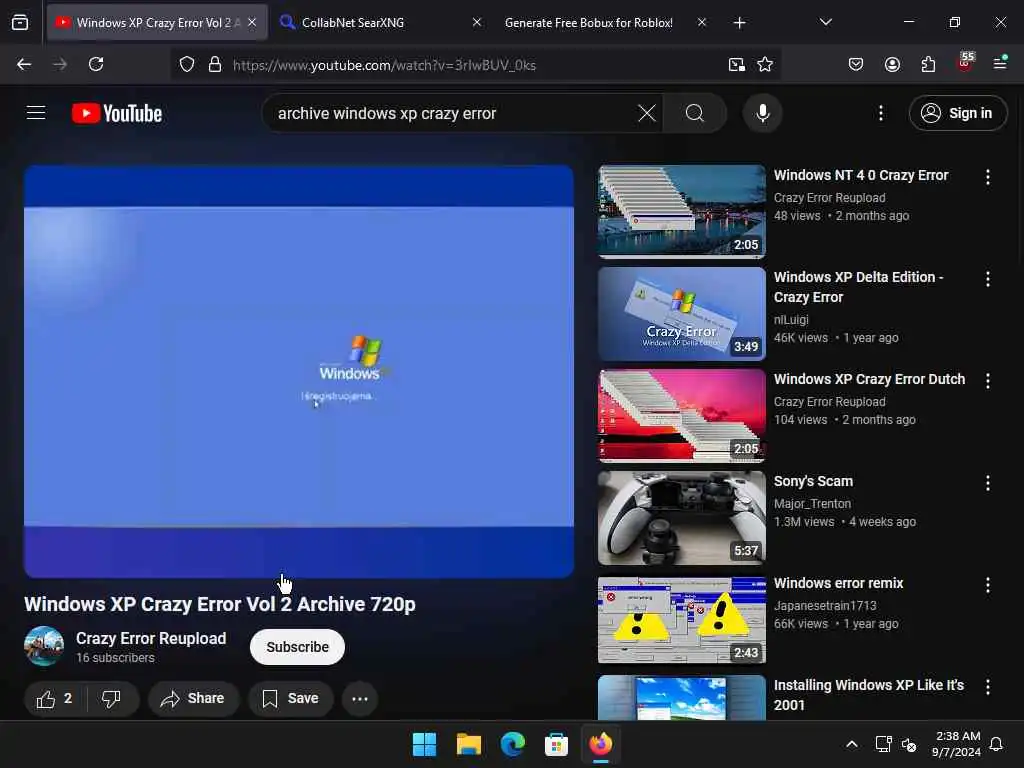Click the video player area

click(x=299, y=371)
